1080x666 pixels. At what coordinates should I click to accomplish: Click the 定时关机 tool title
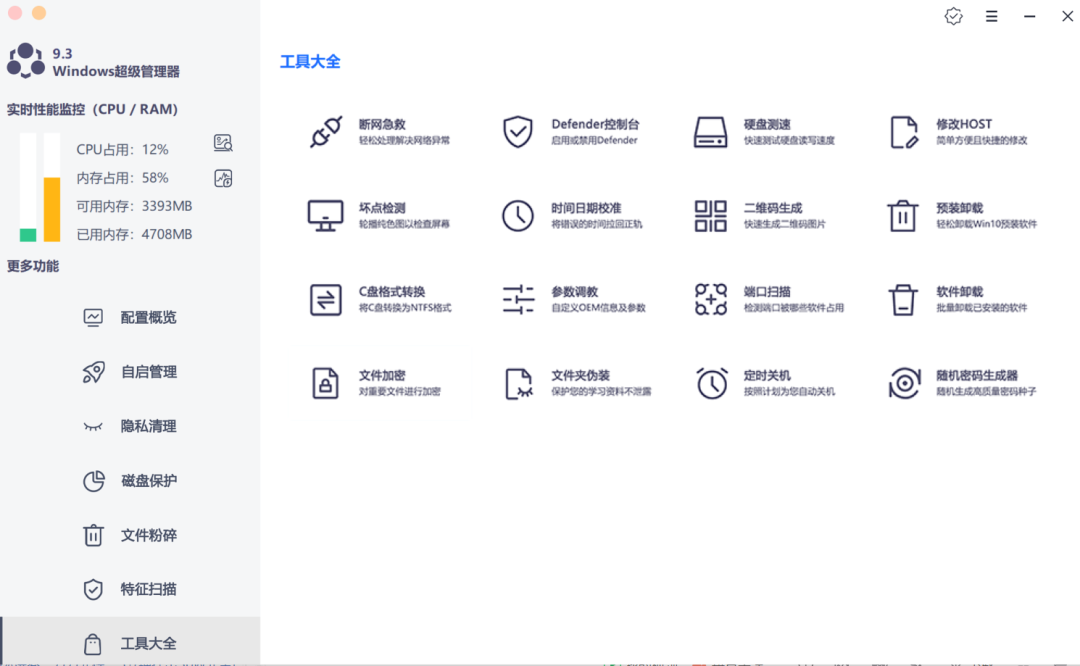(x=767, y=375)
